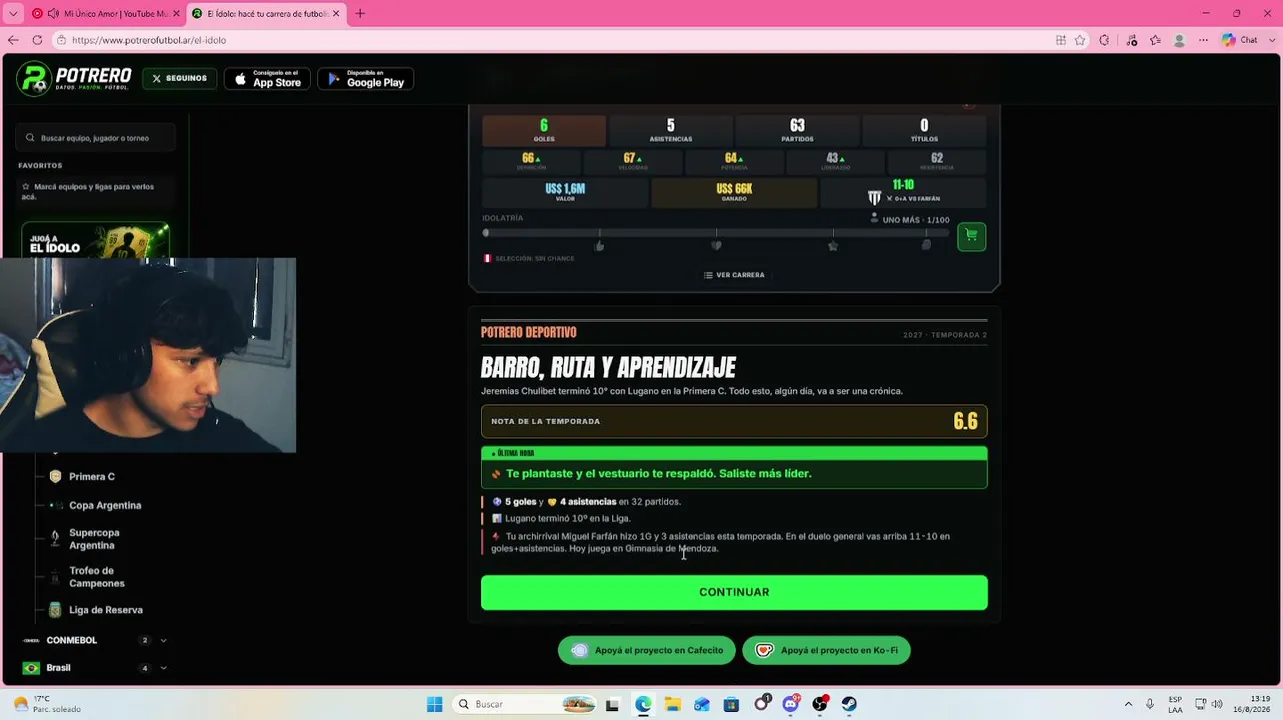Click the Última Hora green news banner
This screenshot has width=1283, height=720.
(734, 468)
